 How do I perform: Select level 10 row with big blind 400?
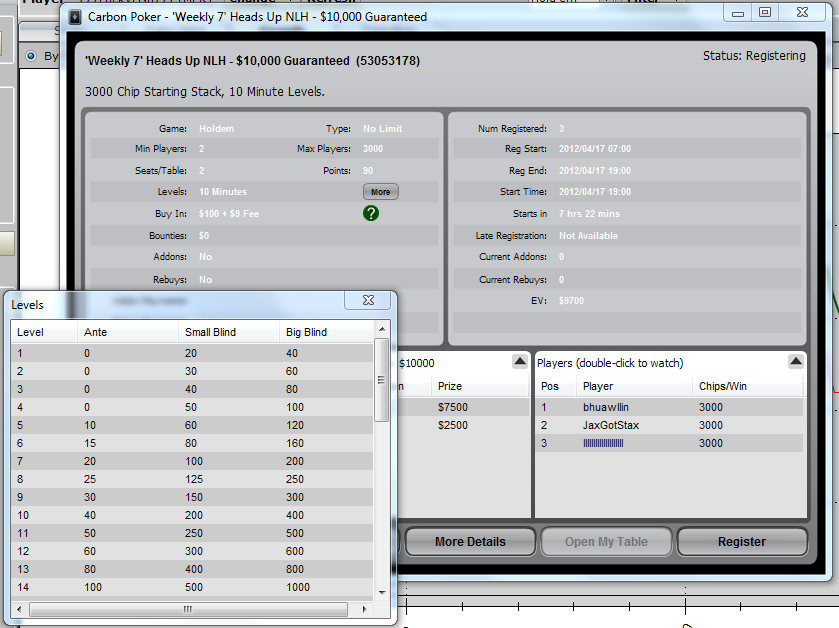[x=192, y=515]
